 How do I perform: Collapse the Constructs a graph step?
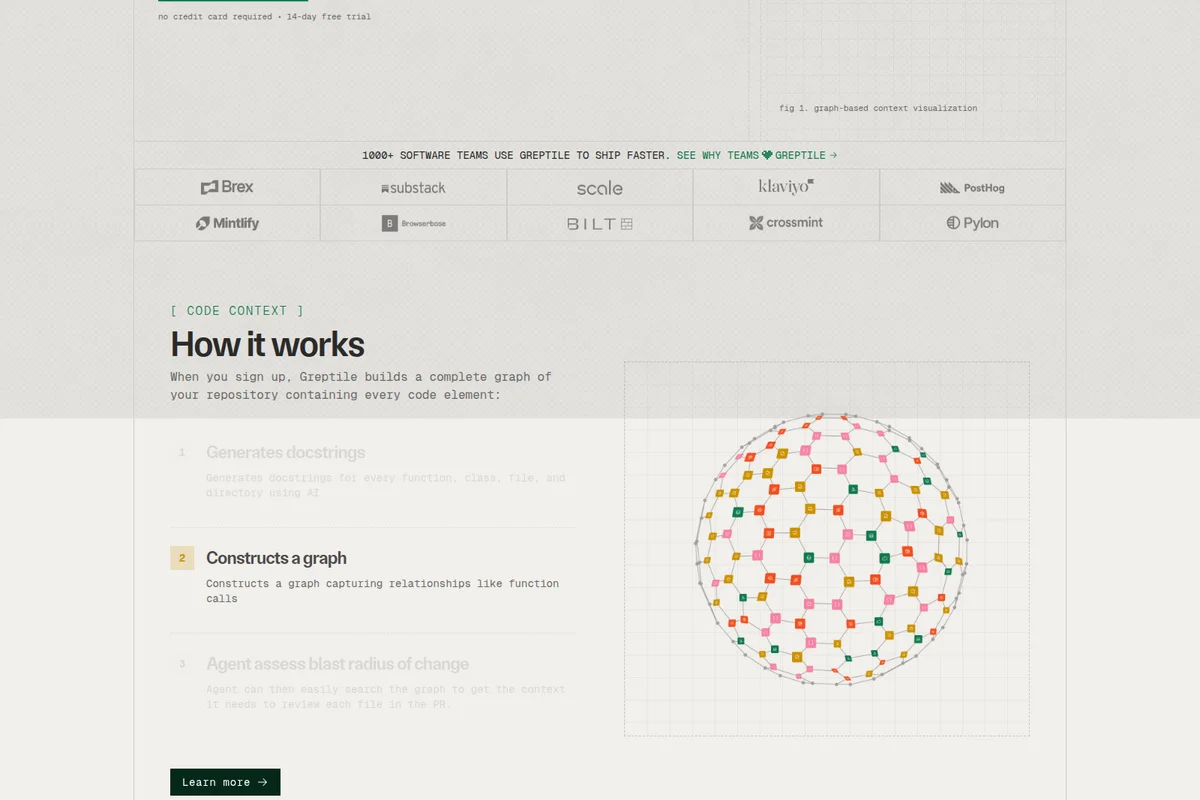point(276,558)
